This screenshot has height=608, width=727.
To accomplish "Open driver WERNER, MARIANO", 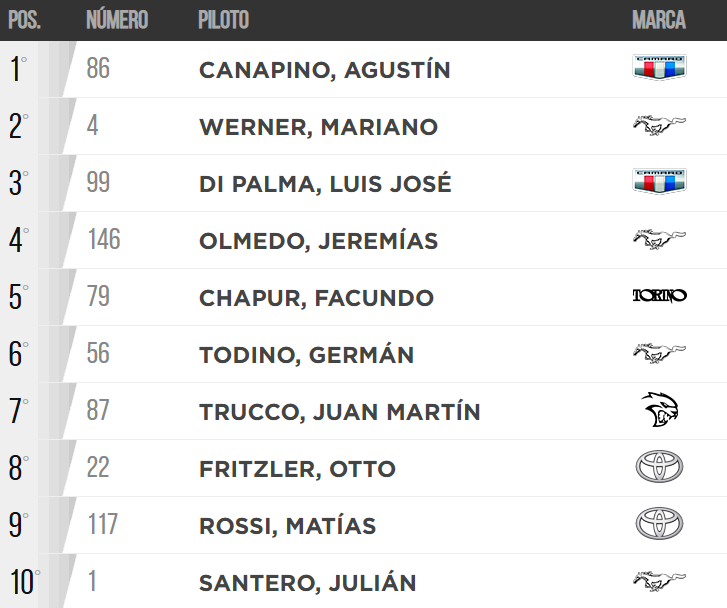I will coord(318,127).
